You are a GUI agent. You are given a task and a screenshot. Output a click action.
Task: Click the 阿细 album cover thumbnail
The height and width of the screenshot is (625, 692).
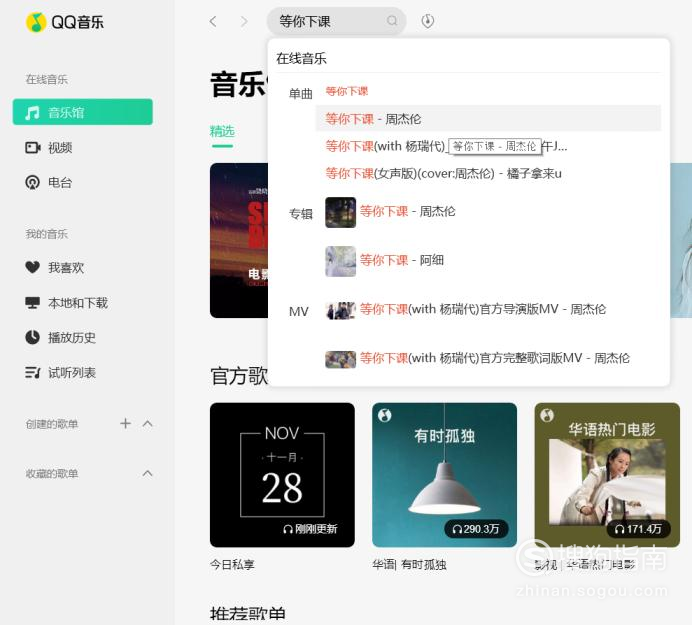(x=340, y=261)
